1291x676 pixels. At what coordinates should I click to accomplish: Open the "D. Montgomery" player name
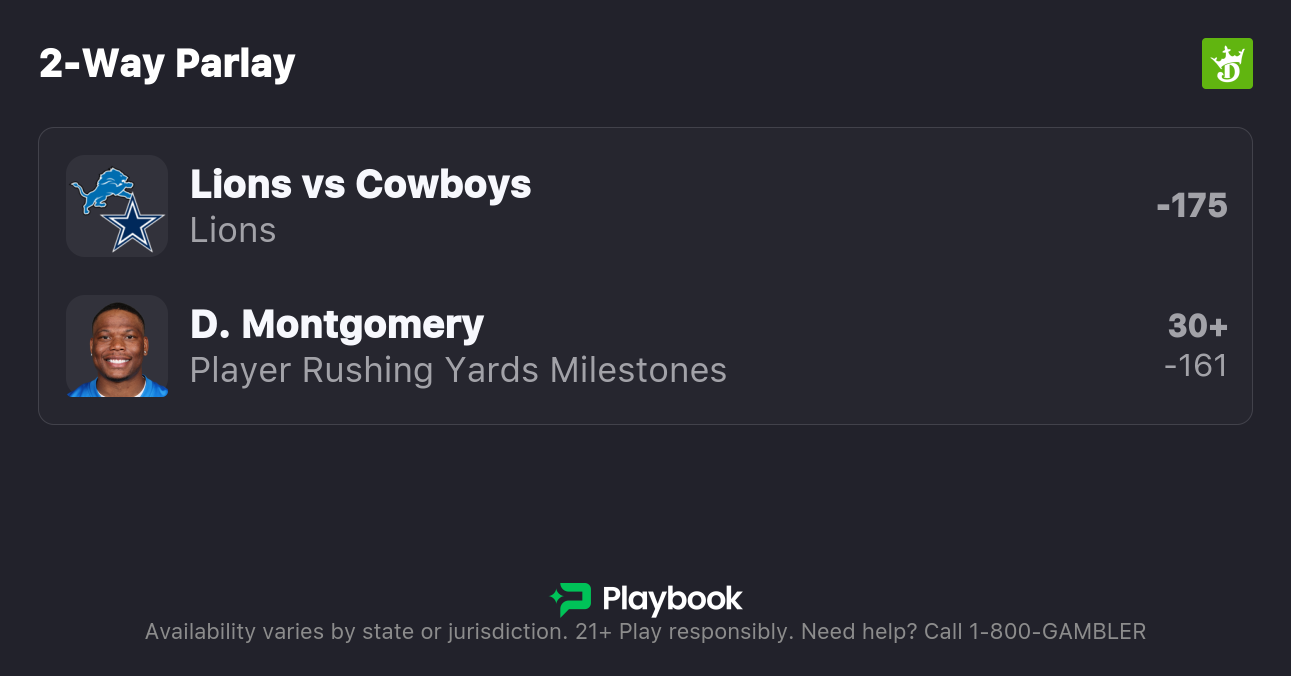click(x=337, y=324)
